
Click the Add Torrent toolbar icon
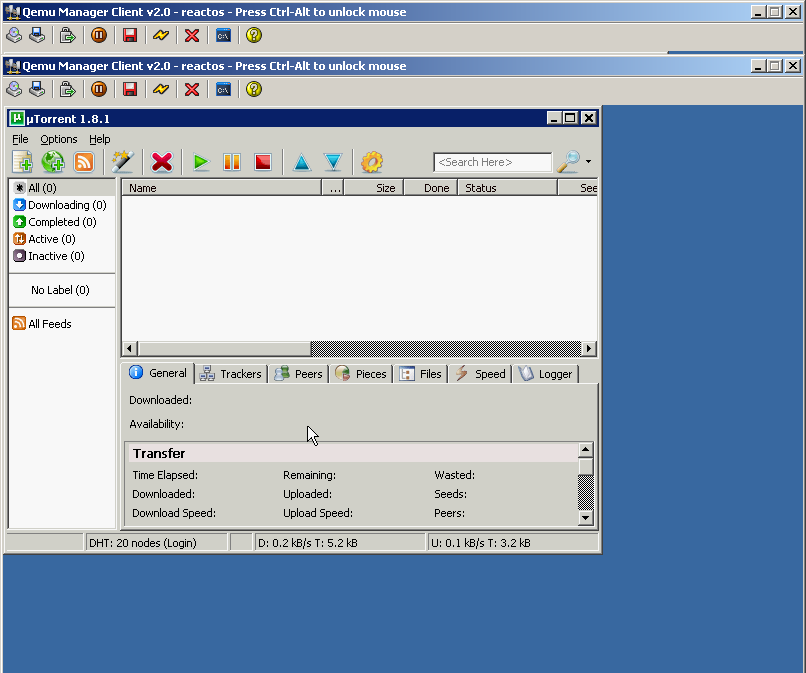[x=22, y=162]
